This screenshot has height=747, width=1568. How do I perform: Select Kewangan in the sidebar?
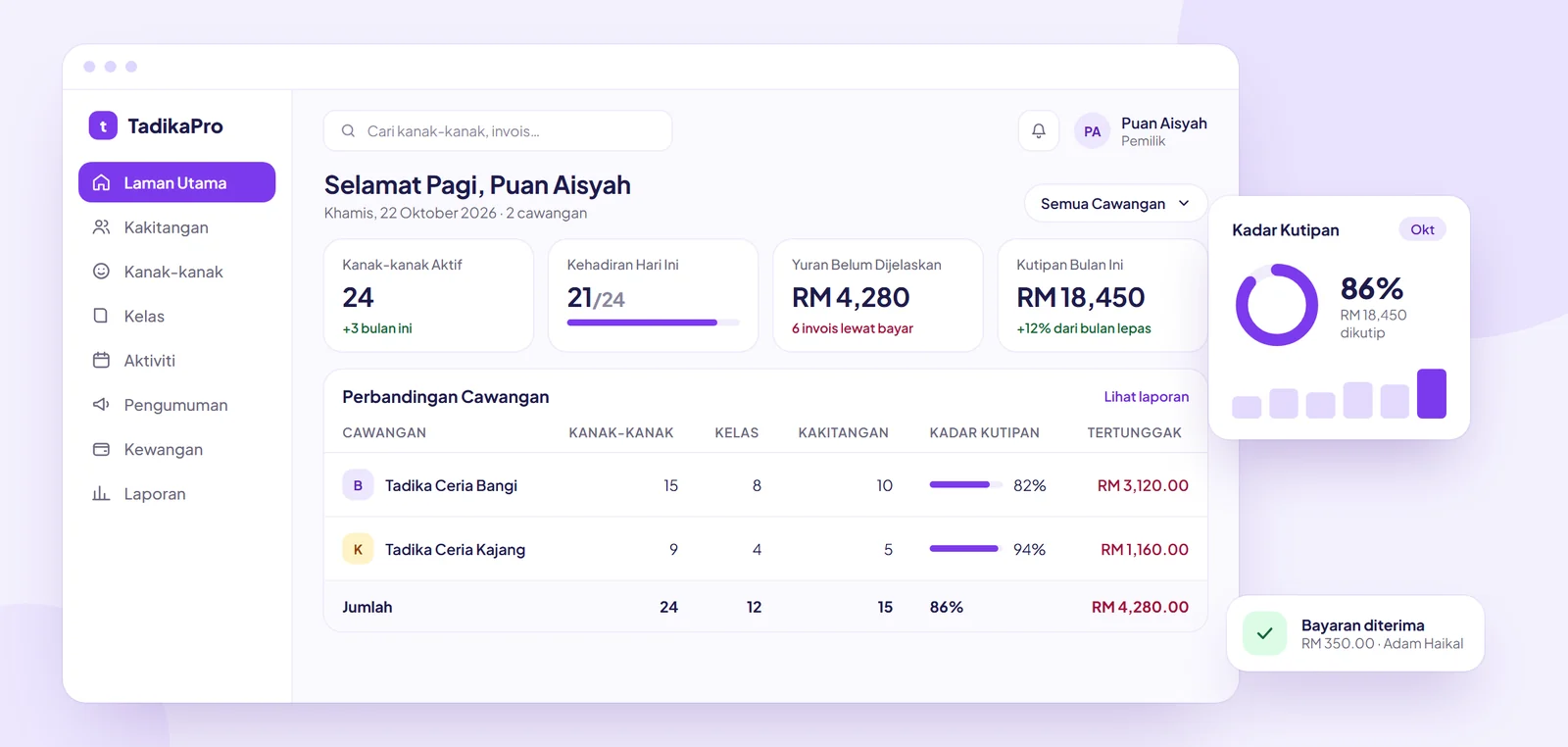(x=176, y=449)
